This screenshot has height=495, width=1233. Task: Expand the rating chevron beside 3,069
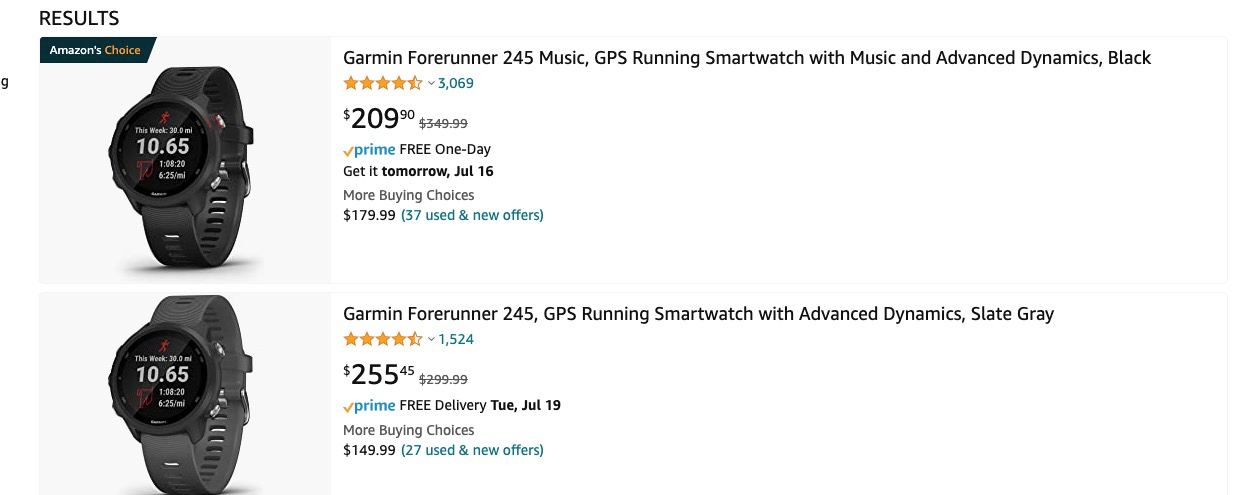[x=431, y=84]
